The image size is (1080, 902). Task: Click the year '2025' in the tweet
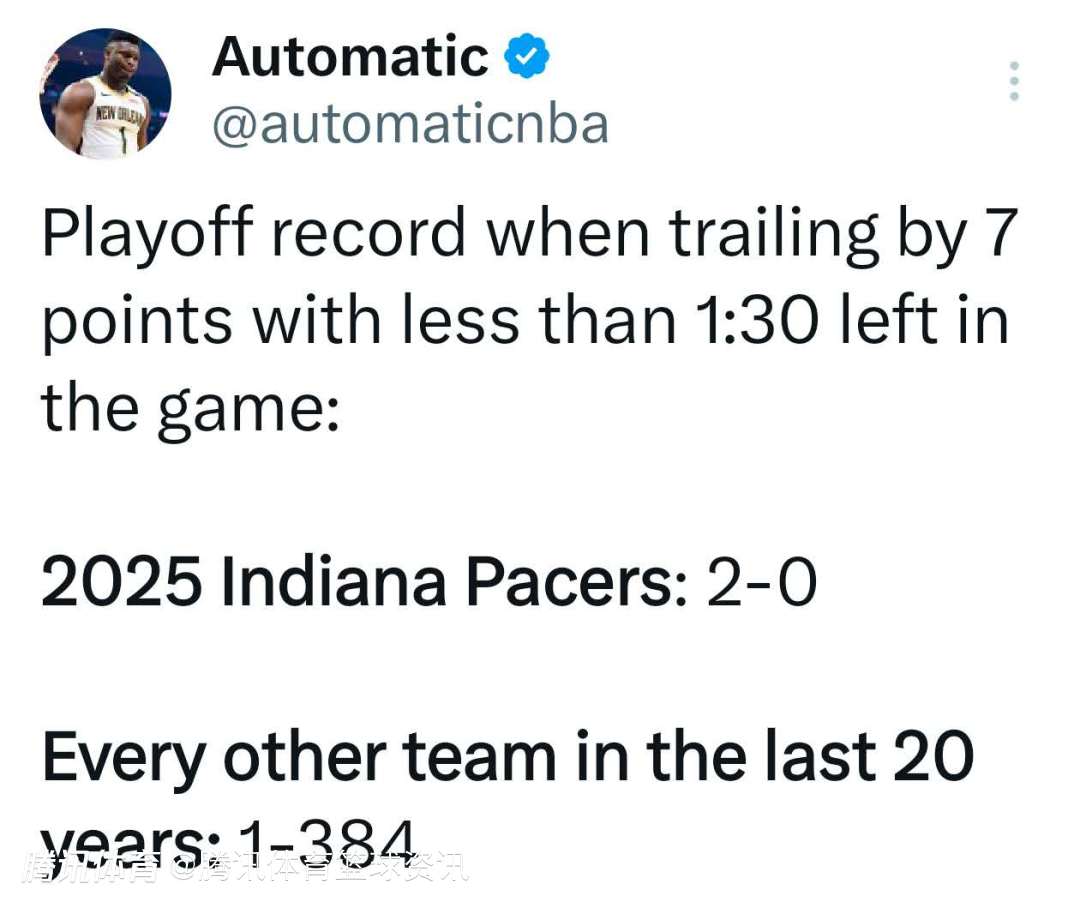tap(122, 583)
